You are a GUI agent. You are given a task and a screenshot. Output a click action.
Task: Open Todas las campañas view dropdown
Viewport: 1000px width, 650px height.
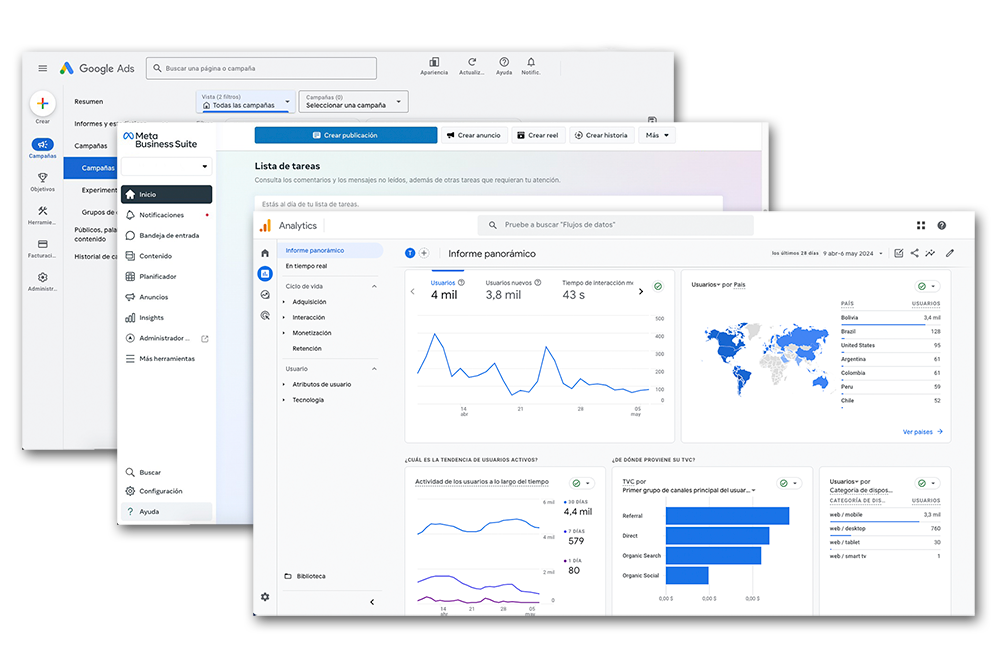coord(245,101)
